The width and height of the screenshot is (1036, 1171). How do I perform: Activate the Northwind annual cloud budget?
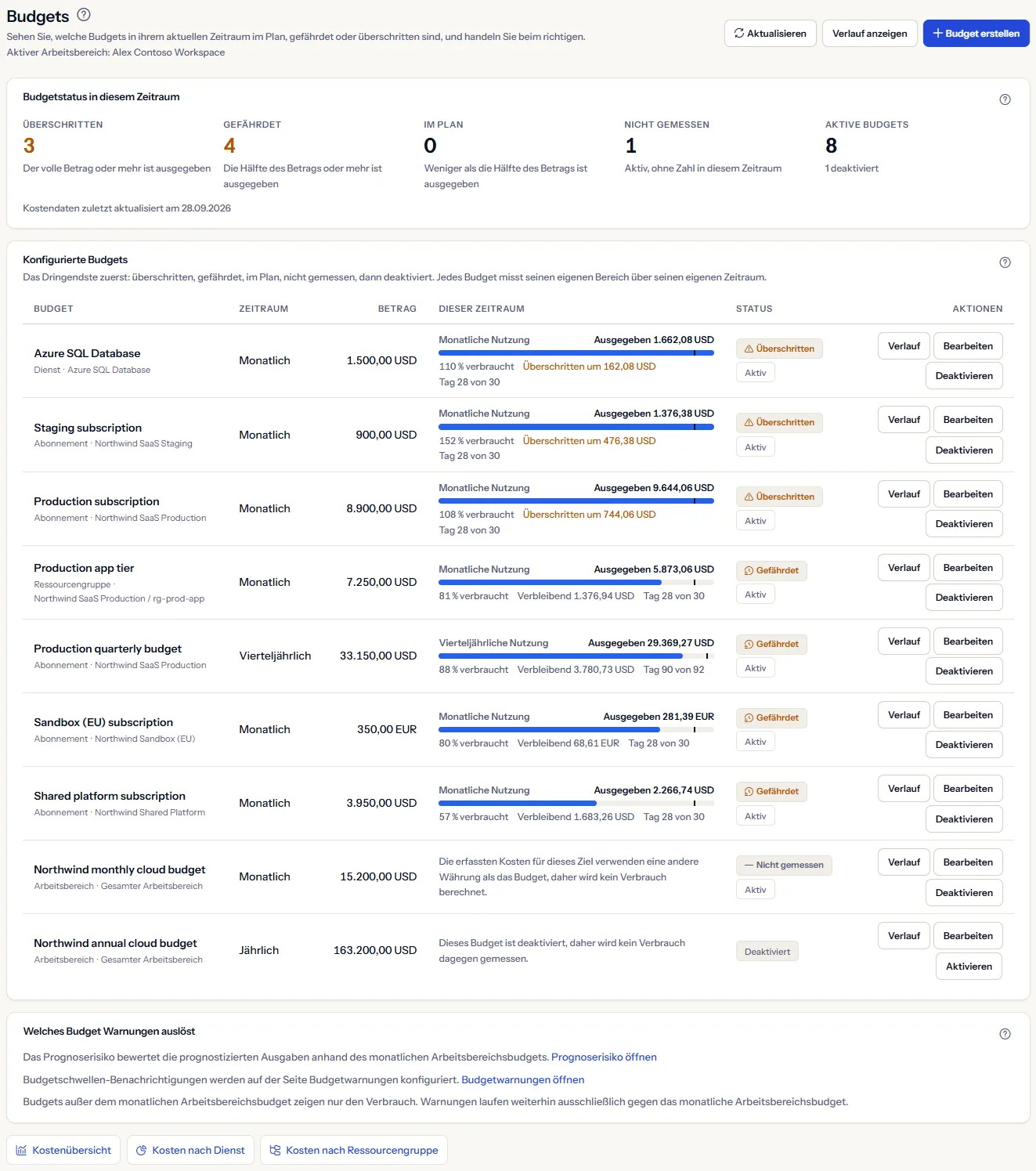969,967
